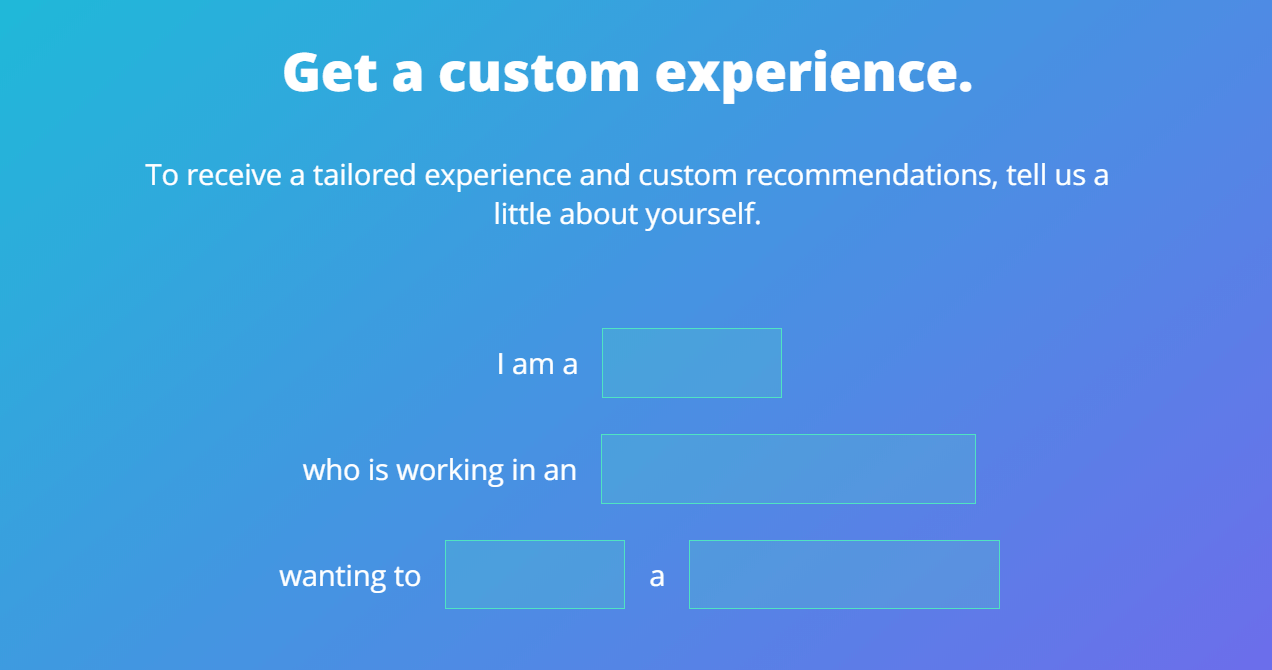
Task: Expand the dropdown right after "wanting to"
Action: pyautogui.click(x=535, y=574)
